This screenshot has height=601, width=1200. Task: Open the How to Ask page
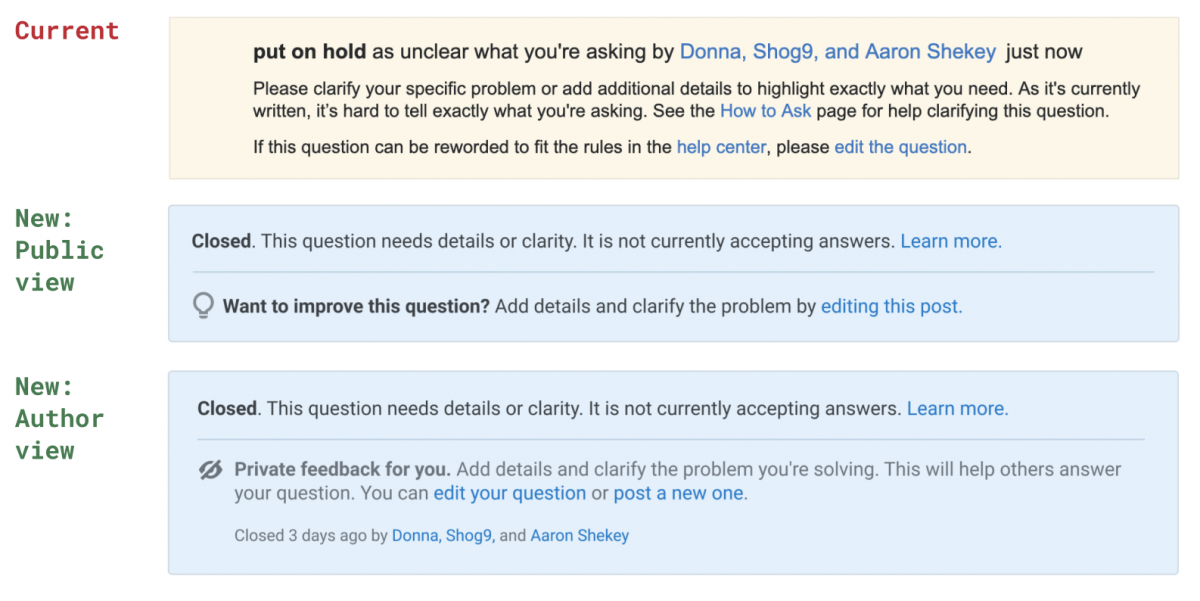pyautogui.click(x=766, y=111)
